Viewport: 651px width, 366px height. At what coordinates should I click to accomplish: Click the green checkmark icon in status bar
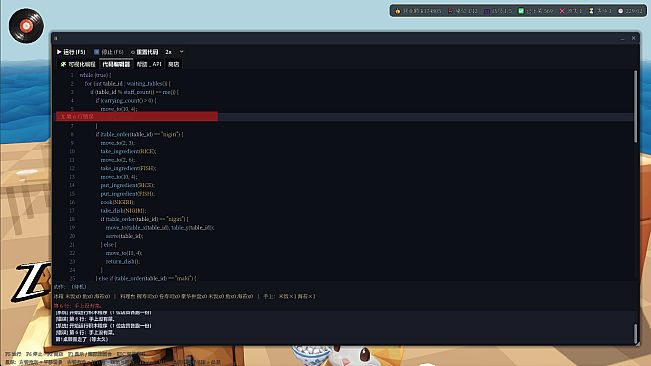521,11
